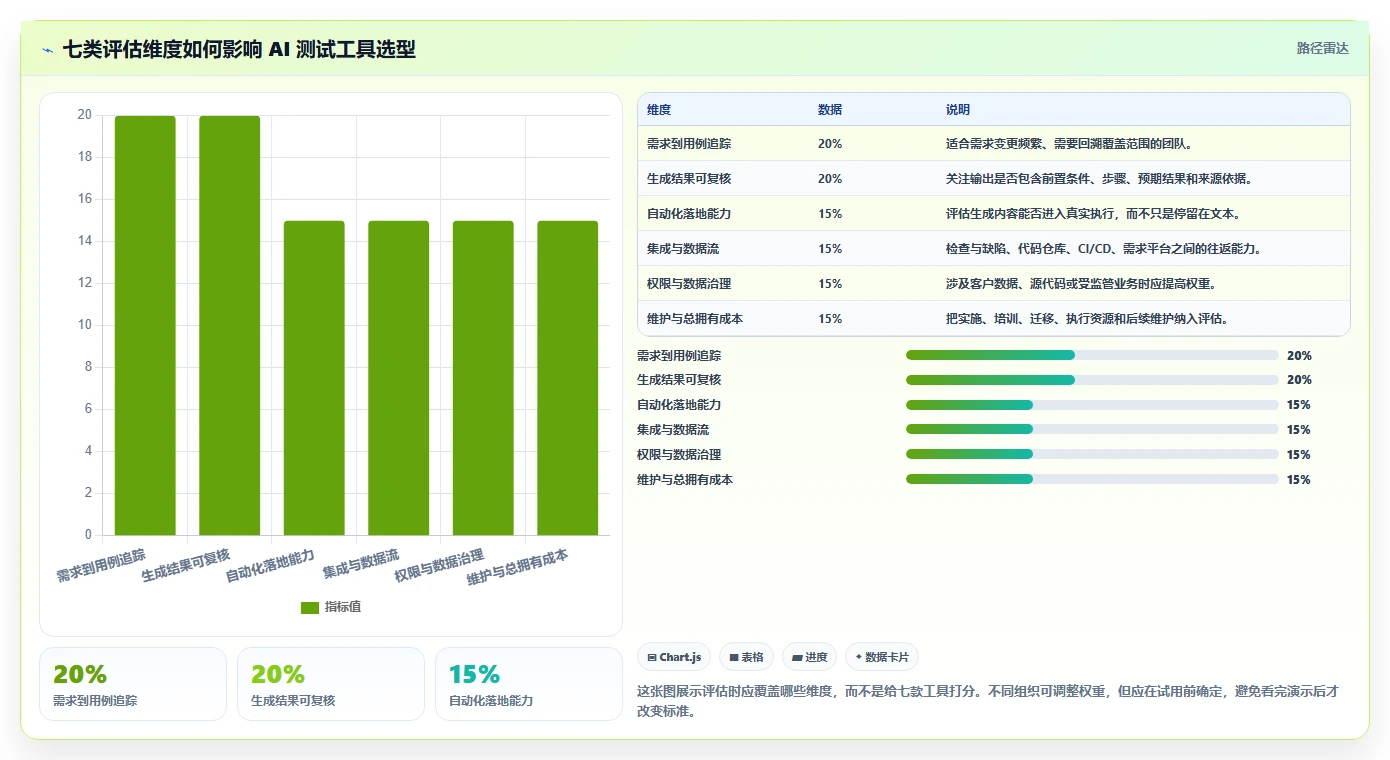Viewport: 1390px width, 760px height.
Task: Click the green 指标值 legend swatch
Action: 310,608
